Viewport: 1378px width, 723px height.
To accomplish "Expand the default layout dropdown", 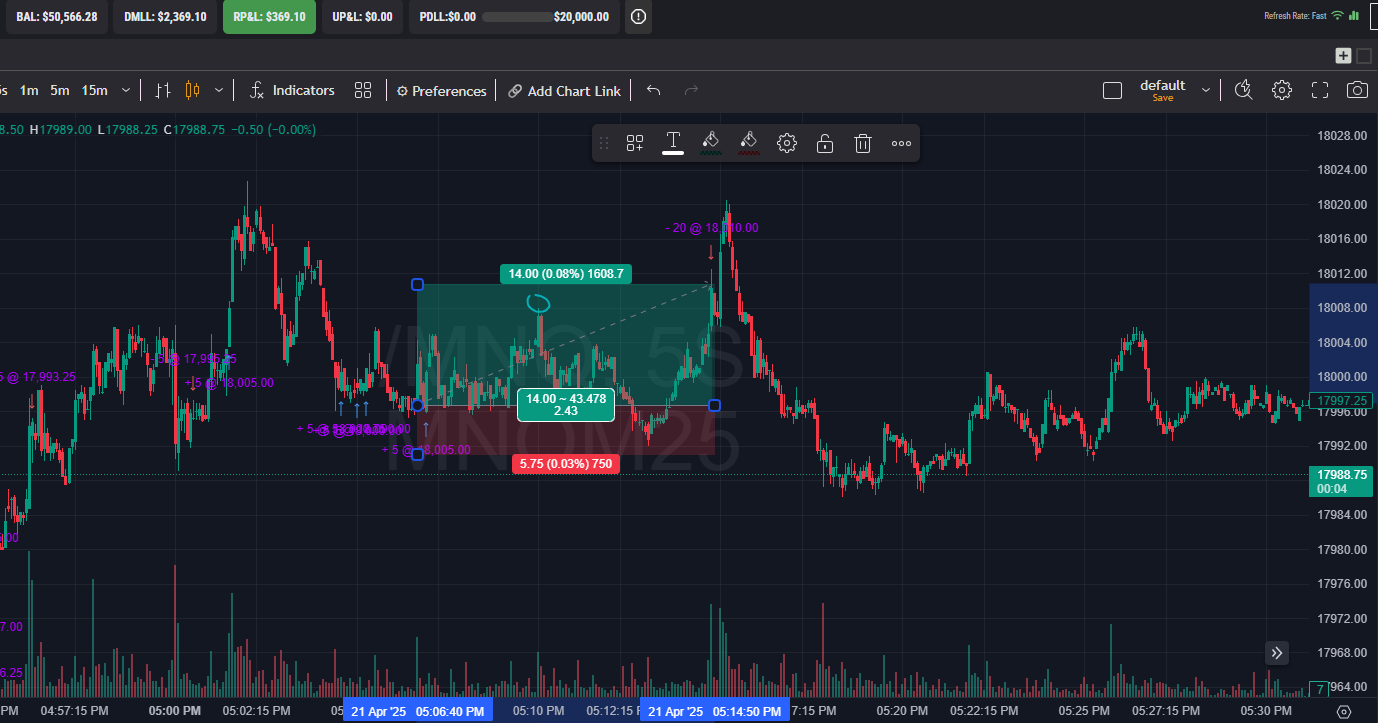I will pos(1206,90).
